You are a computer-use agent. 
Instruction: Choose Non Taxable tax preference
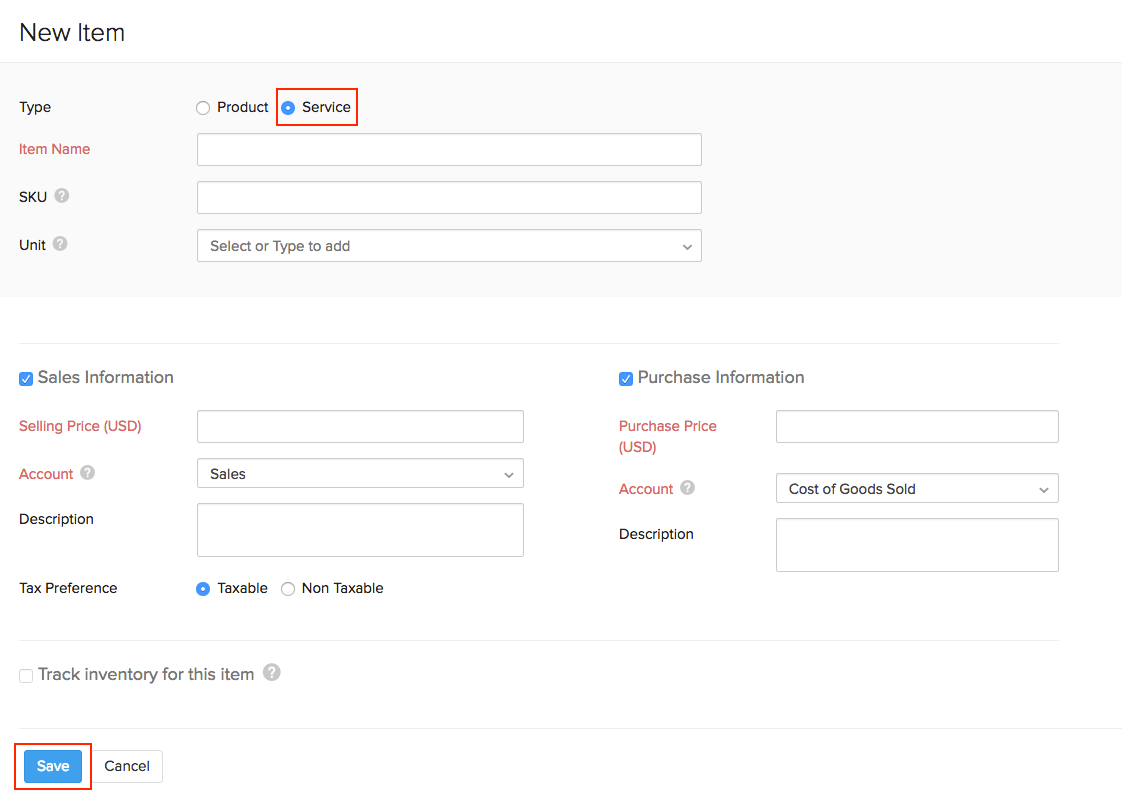288,589
